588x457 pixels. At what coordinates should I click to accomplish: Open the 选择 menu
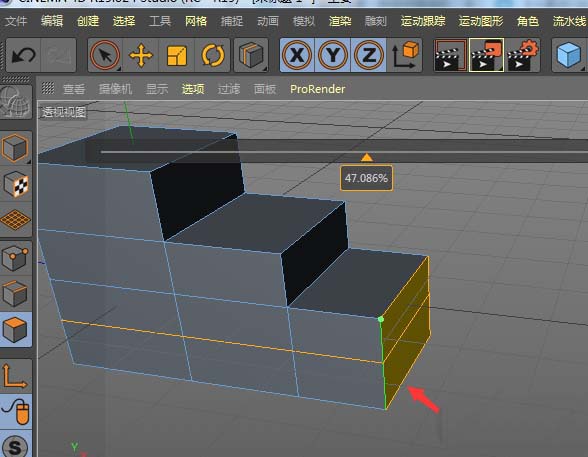124,21
